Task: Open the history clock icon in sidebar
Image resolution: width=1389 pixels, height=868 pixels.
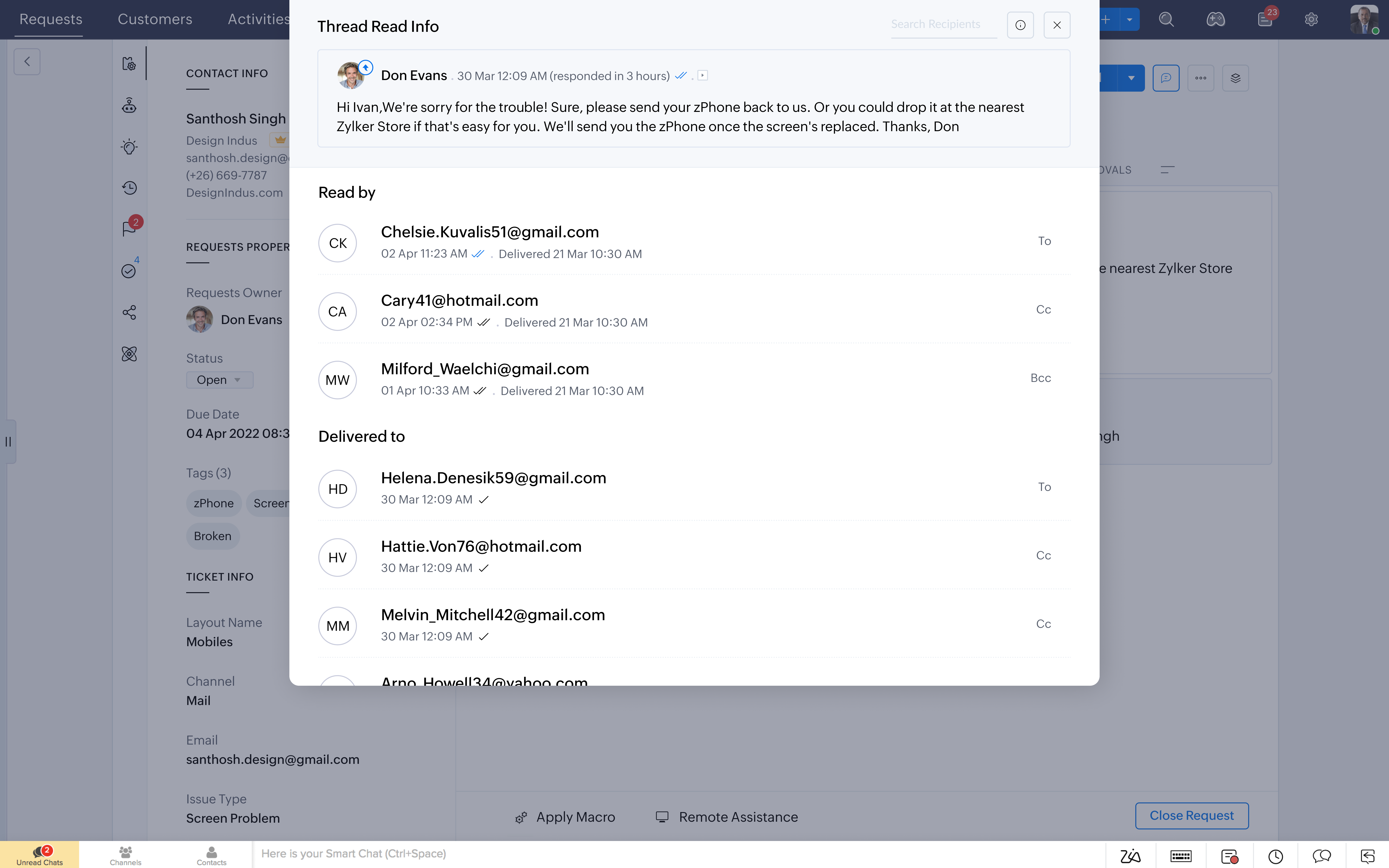Action: [129, 188]
